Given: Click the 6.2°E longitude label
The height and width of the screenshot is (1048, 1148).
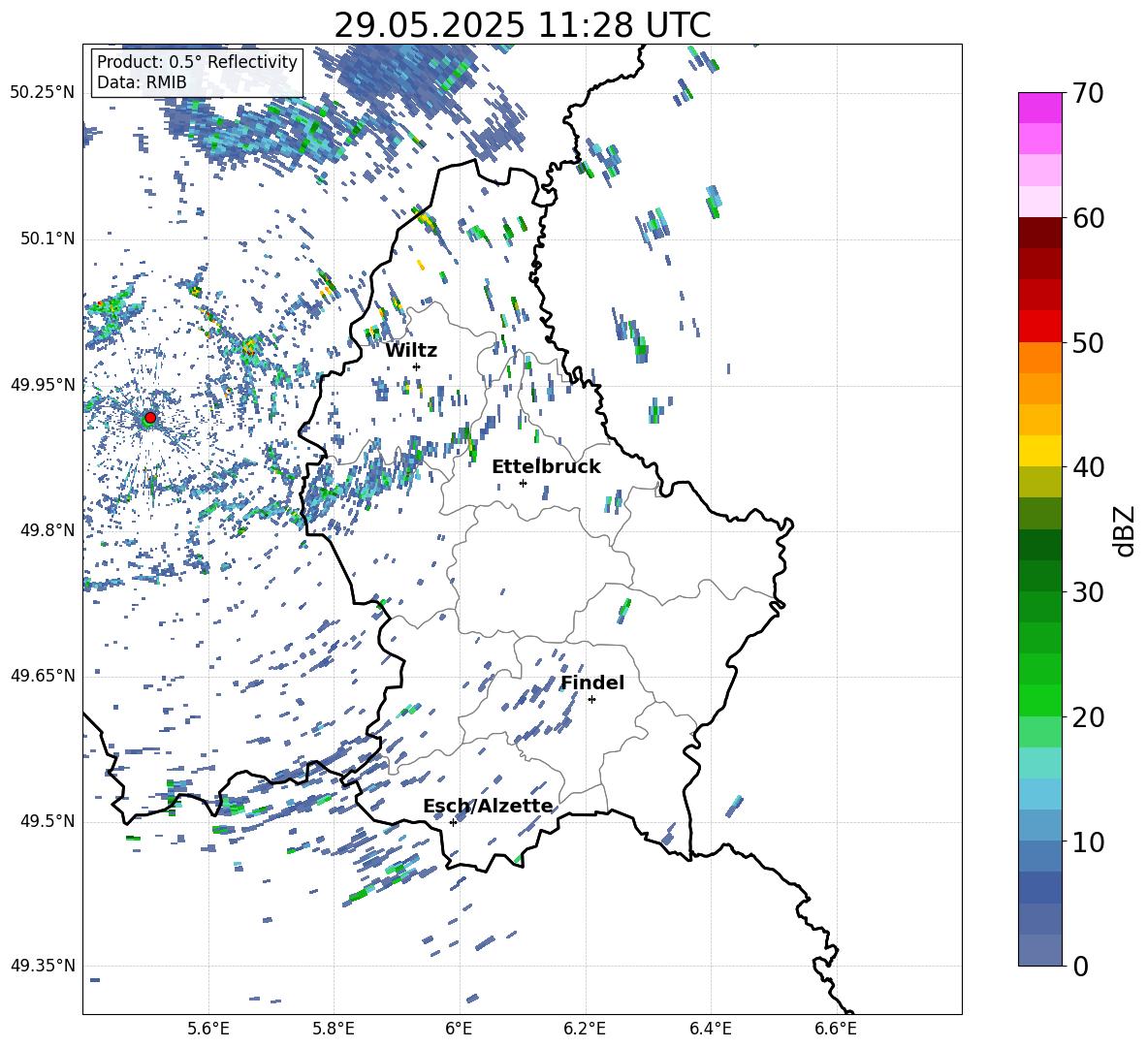Looking at the screenshot, I should [585, 1030].
